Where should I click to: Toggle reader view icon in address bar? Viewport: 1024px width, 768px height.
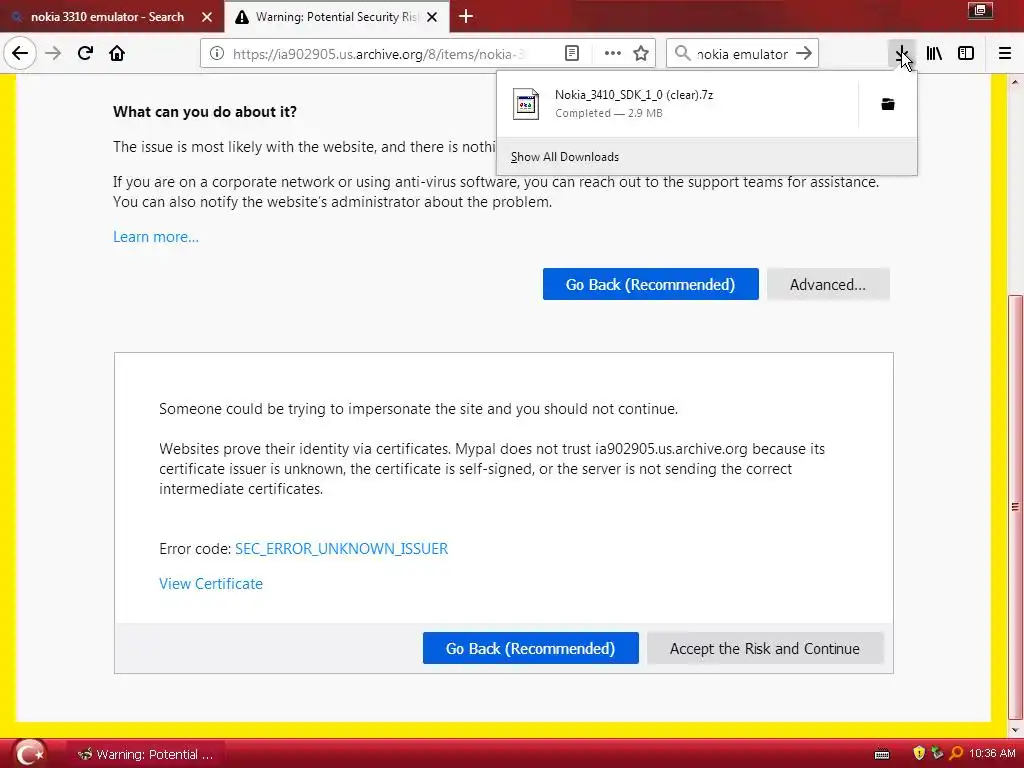571,54
